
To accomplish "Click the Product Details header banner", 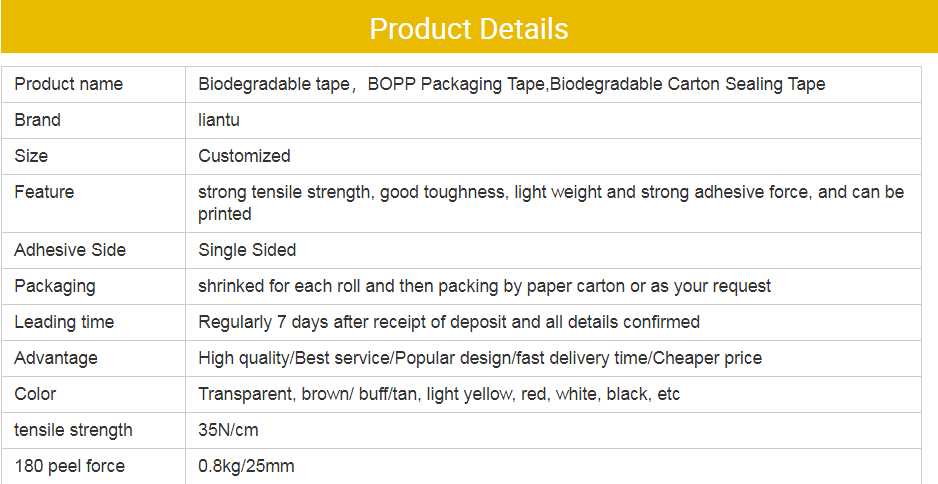I will [x=469, y=28].
